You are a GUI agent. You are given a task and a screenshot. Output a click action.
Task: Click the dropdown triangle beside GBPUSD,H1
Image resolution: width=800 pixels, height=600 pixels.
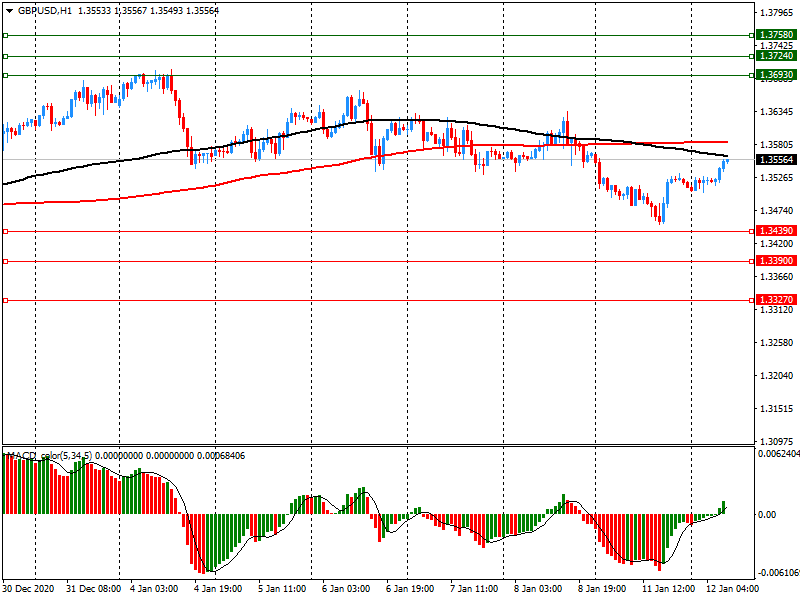click(8, 10)
